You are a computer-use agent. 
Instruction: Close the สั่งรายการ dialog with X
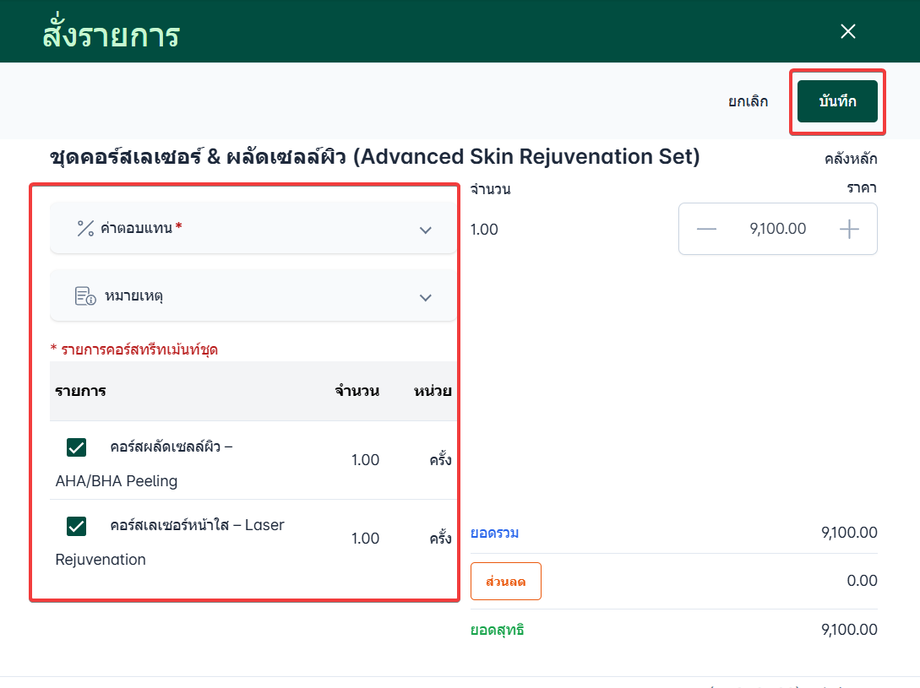tap(848, 32)
